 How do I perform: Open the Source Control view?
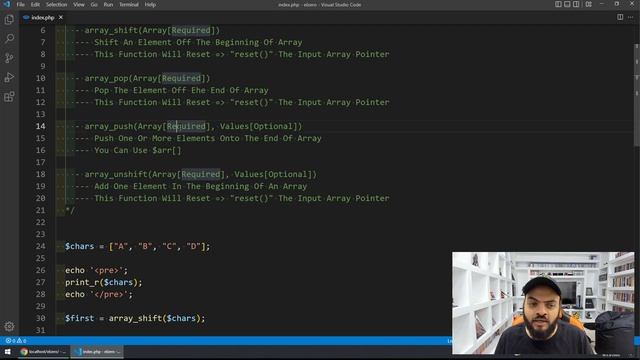(9, 58)
